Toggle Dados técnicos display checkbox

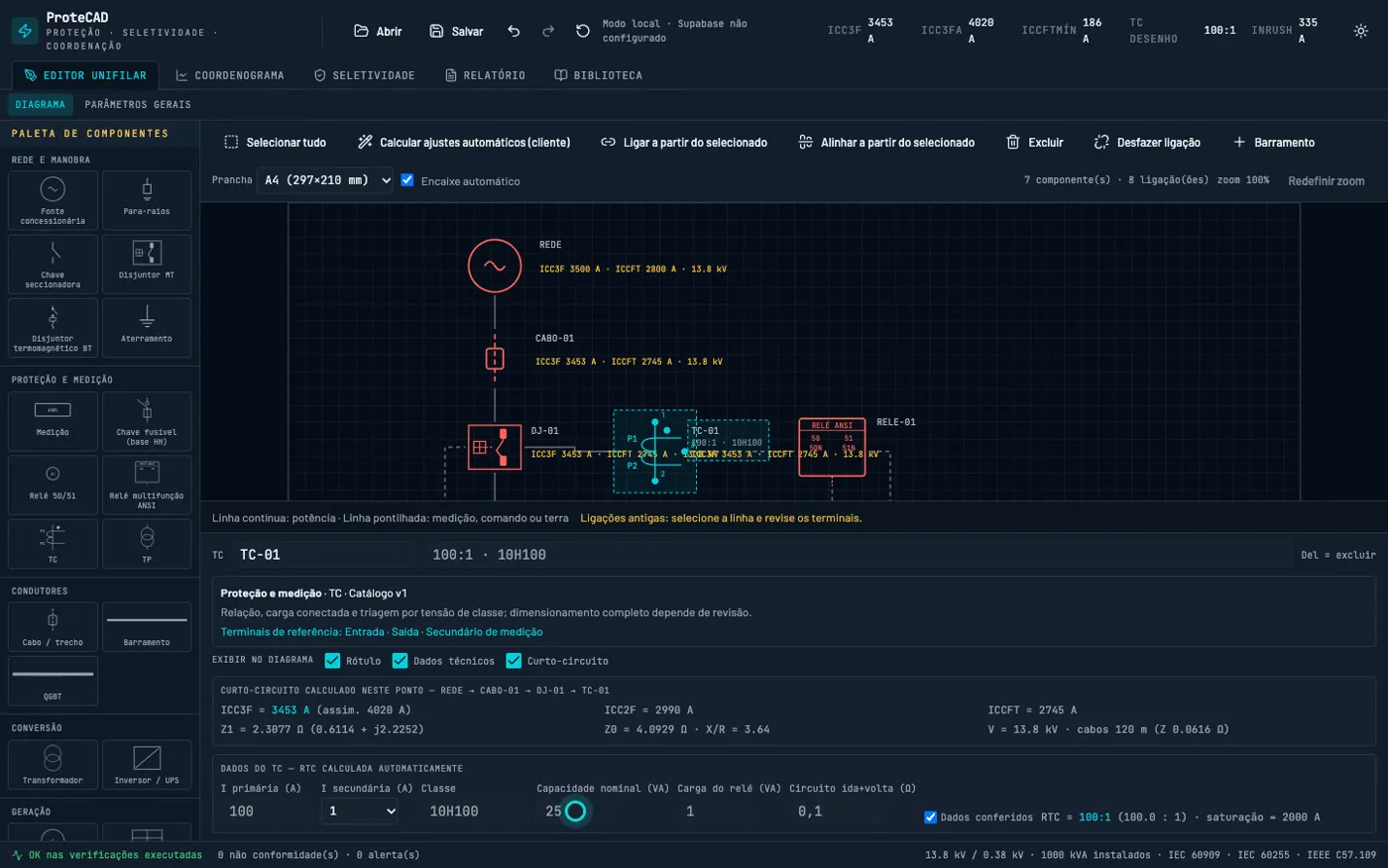400,660
